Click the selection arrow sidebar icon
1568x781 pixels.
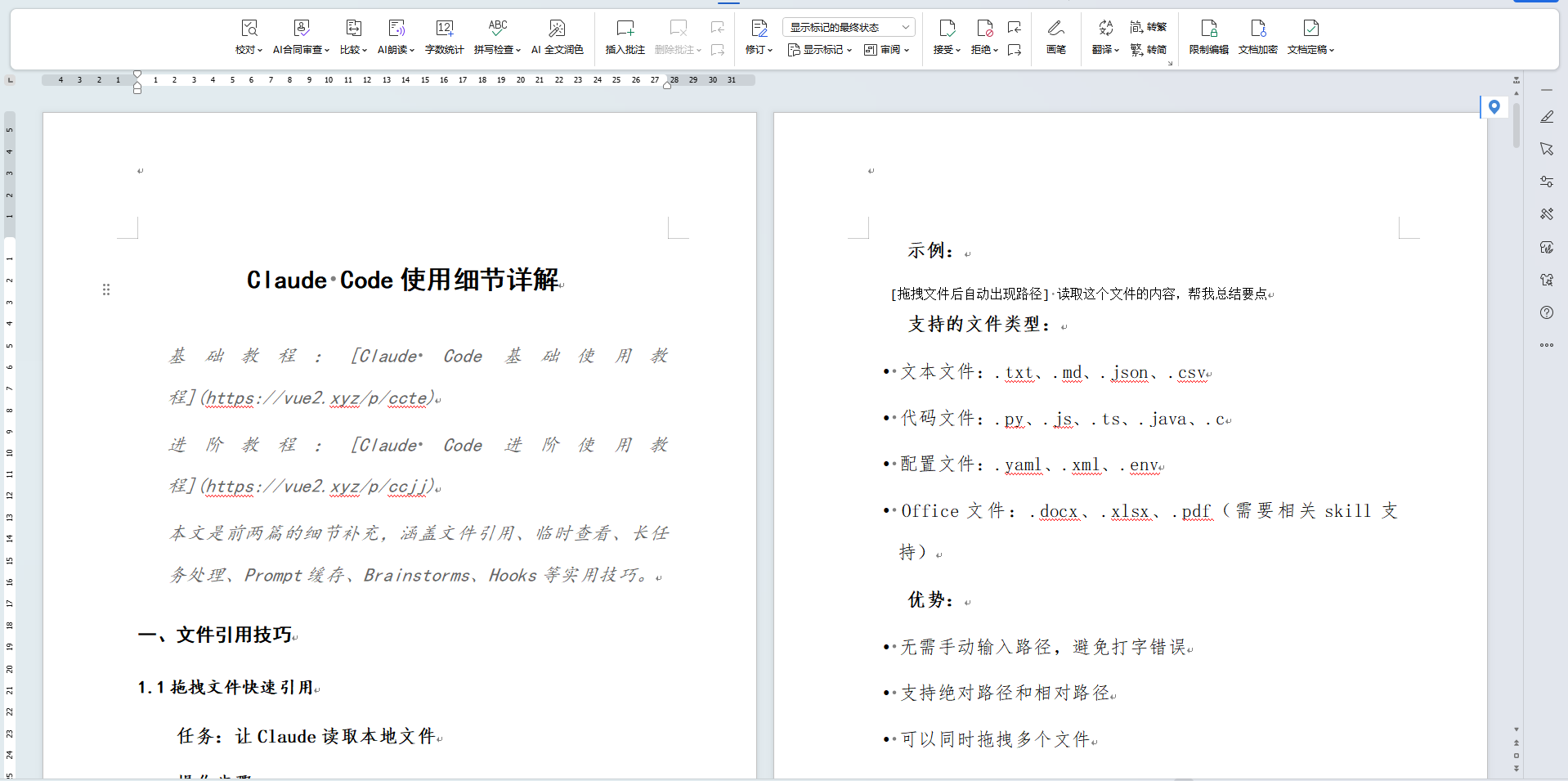click(1547, 149)
